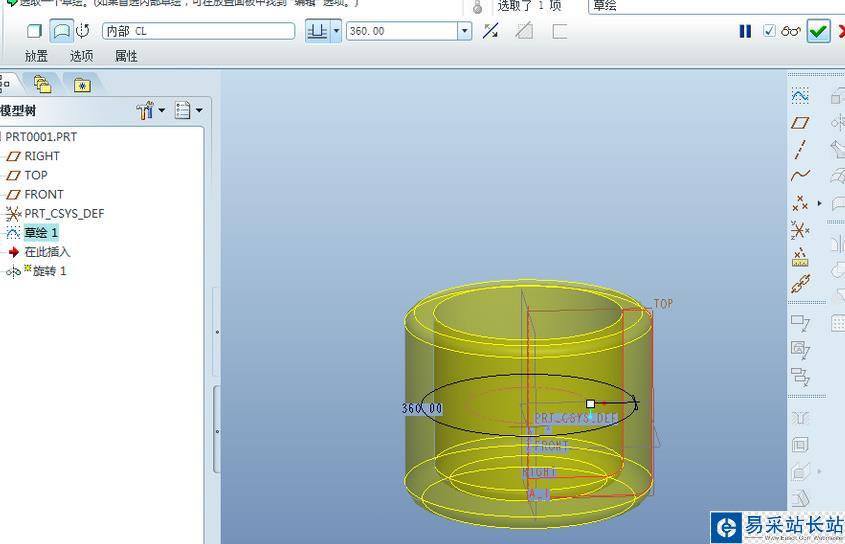This screenshot has height=544, width=845.
Task: Click the datum axis tool
Action: [800, 149]
